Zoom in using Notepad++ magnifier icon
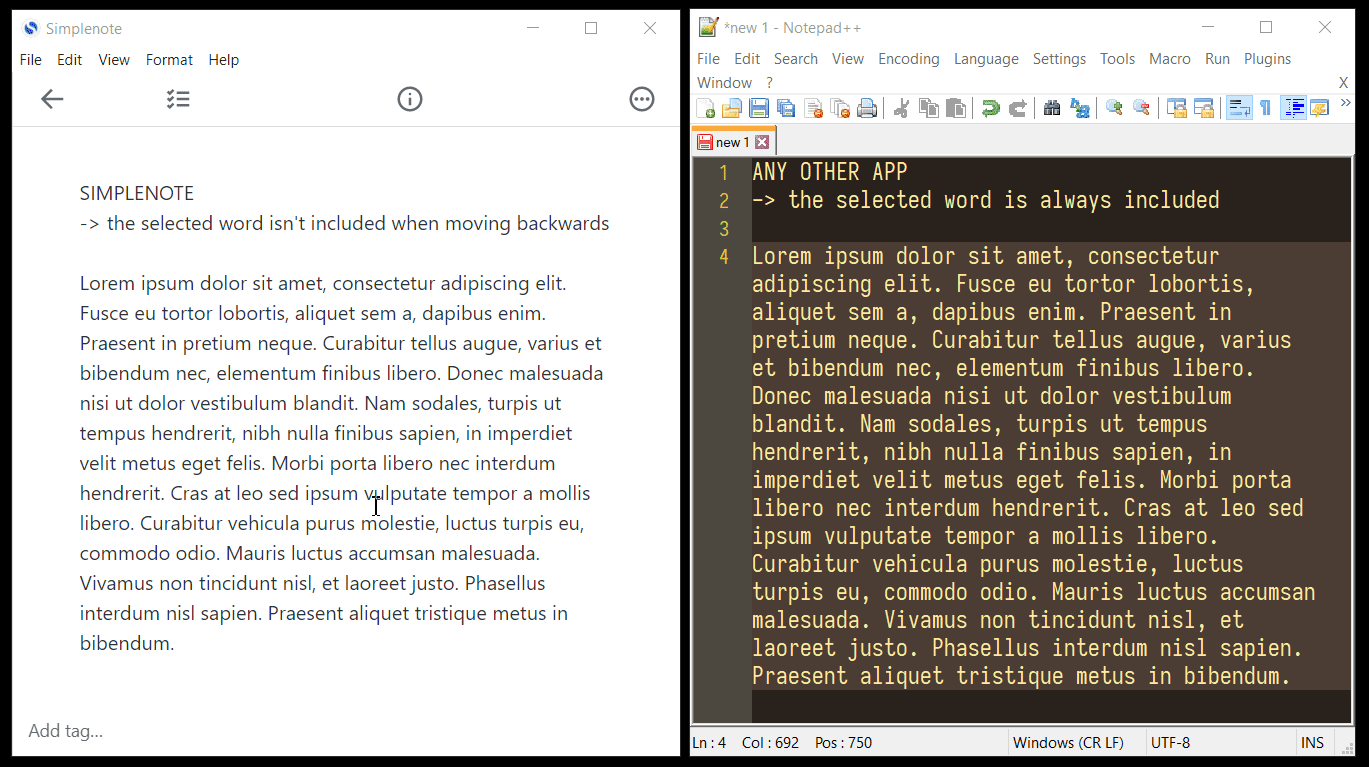This screenshot has height=767, width=1369. [x=1114, y=108]
